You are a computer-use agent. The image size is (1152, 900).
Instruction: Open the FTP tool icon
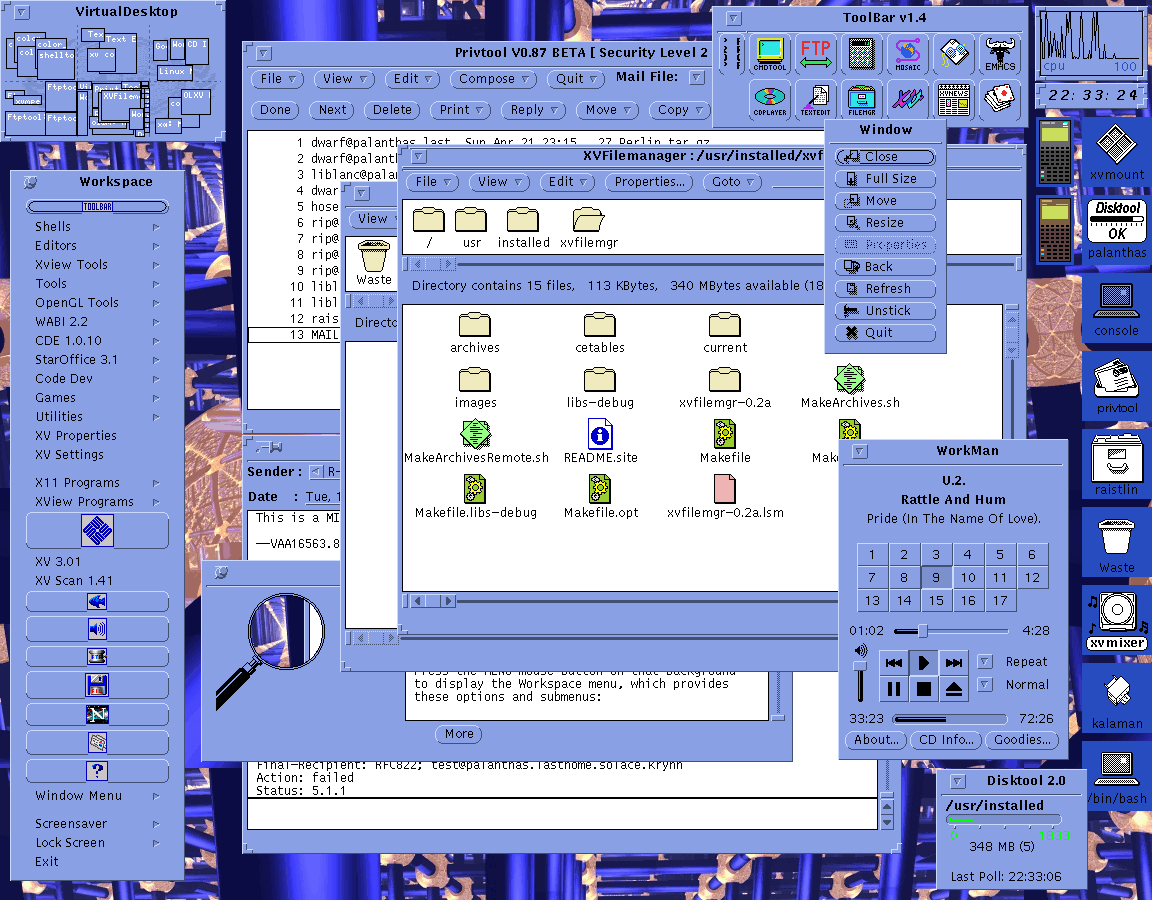(x=815, y=54)
